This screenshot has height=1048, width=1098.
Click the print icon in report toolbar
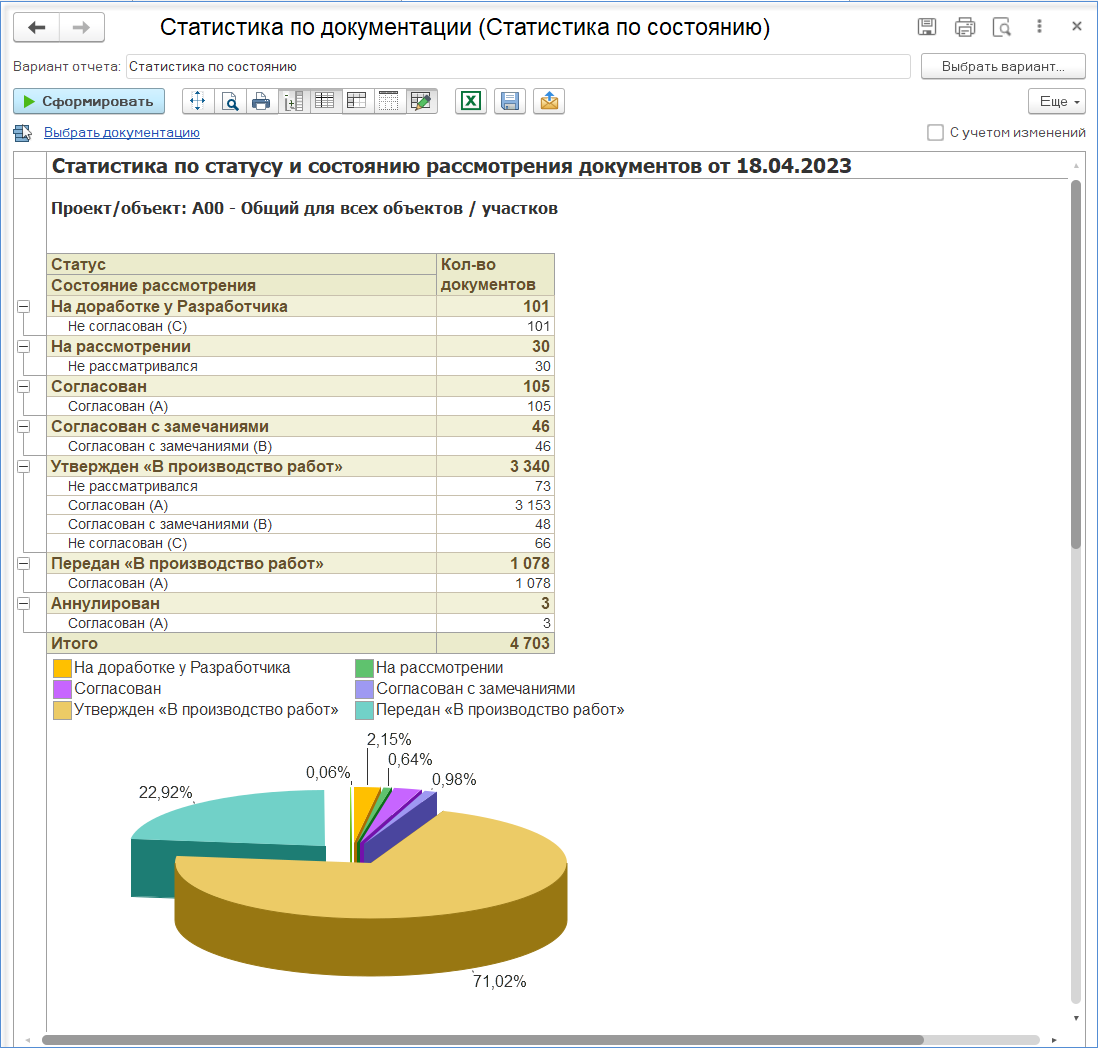pyautogui.click(x=261, y=101)
